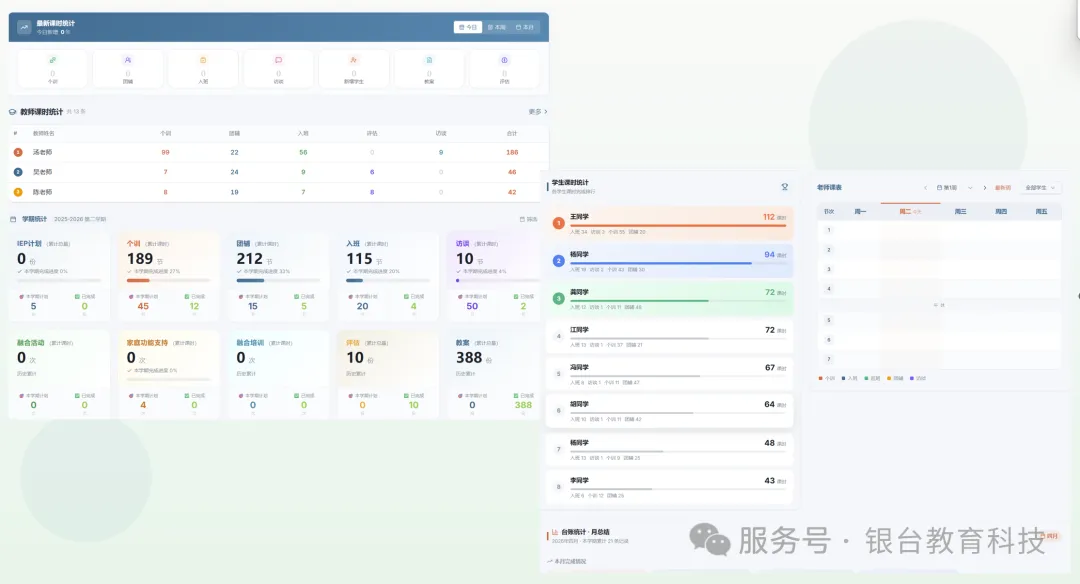Switch header filter to 本月
The width and height of the screenshot is (1080, 584).
click(x=525, y=27)
